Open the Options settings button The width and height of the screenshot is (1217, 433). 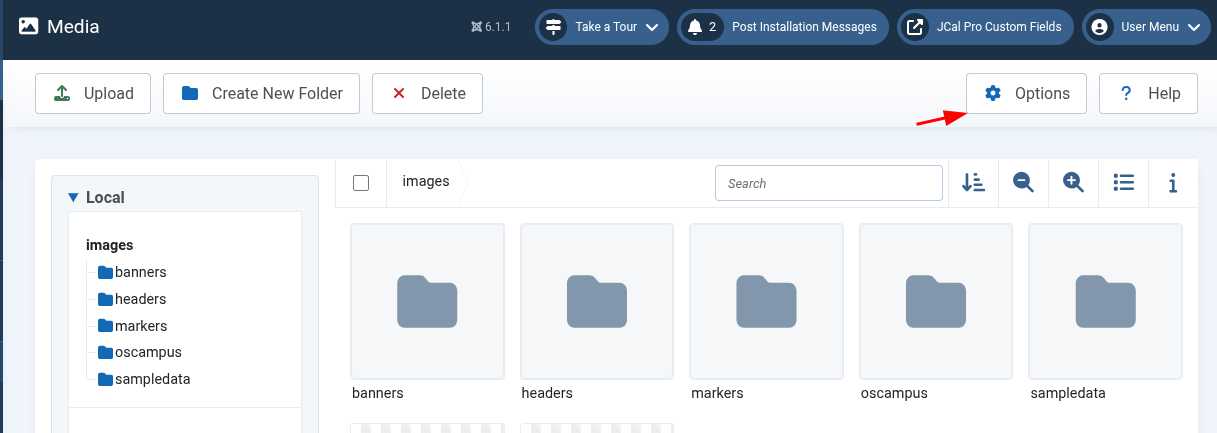pos(1026,93)
